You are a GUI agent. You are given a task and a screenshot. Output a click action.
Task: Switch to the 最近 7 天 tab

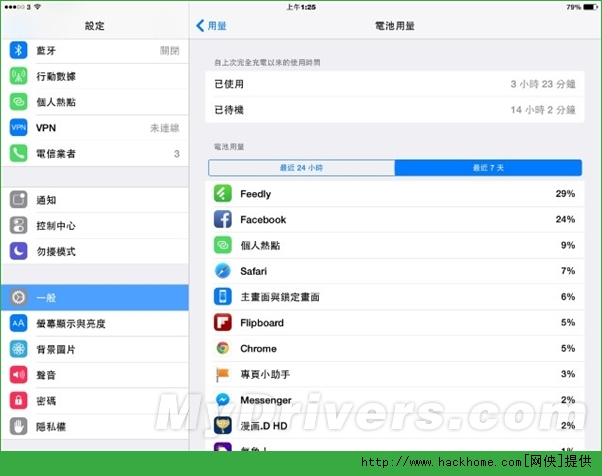(x=488, y=168)
